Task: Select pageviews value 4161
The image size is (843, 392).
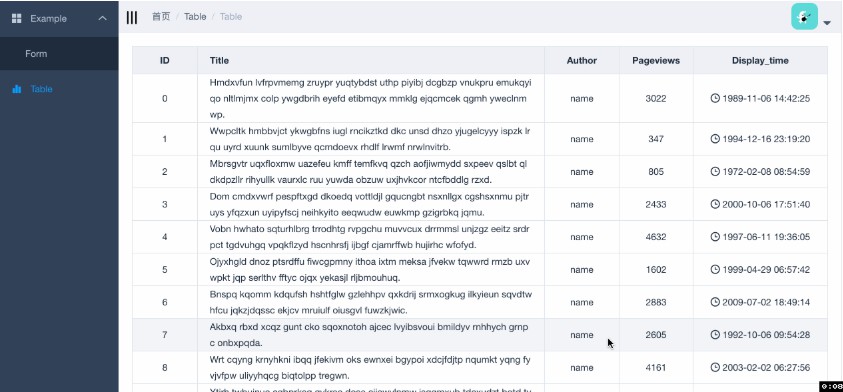Action: [x=656, y=367]
